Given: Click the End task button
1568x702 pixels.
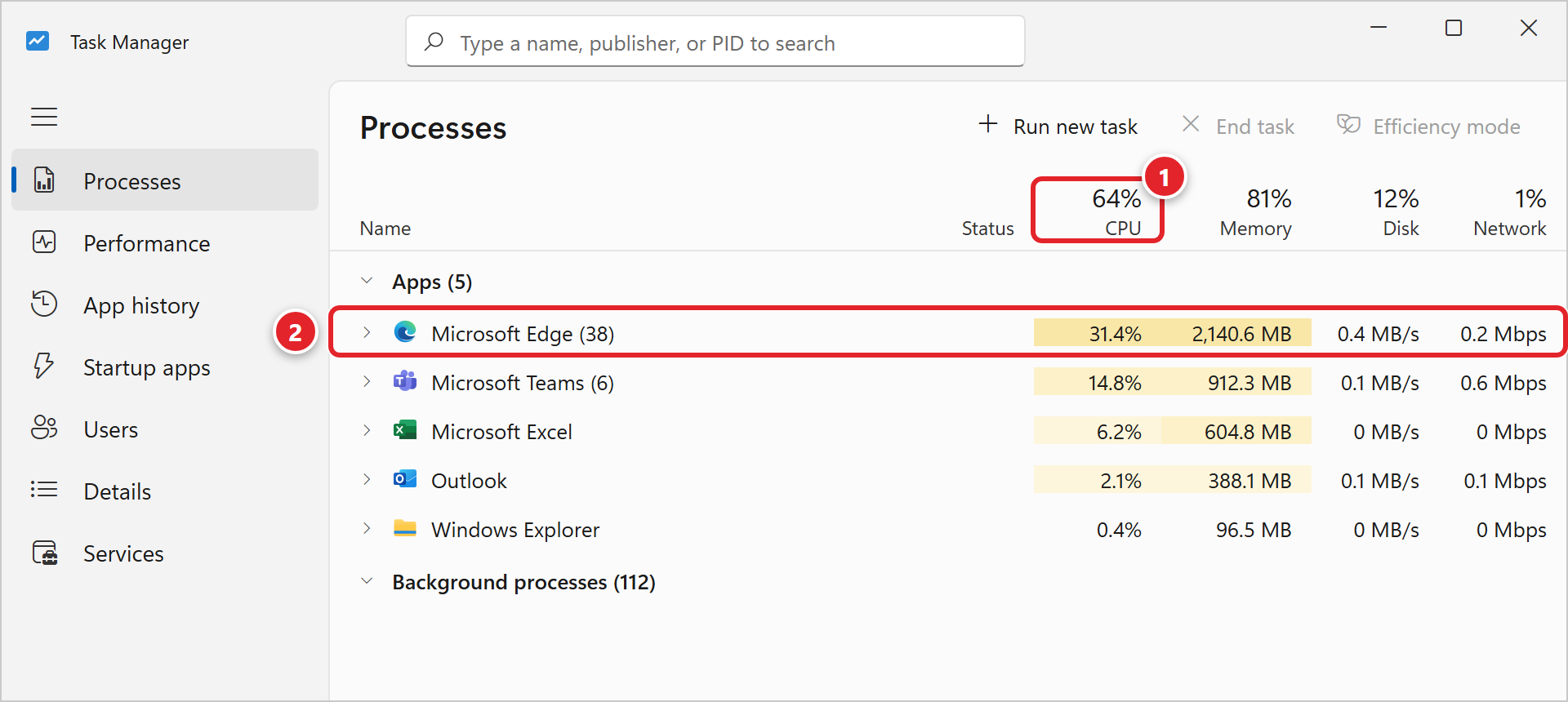Looking at the screenshot, I should coord(1238,126).
